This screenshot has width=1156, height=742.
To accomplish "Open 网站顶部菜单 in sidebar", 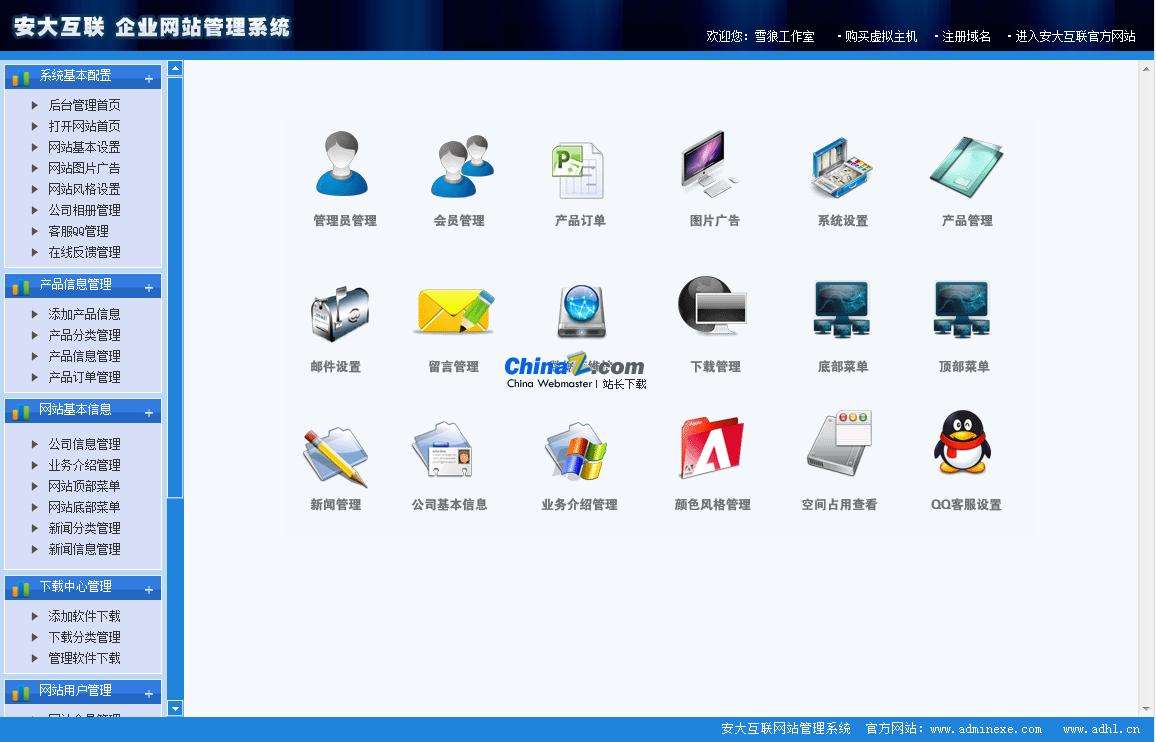I will [84, 486].
